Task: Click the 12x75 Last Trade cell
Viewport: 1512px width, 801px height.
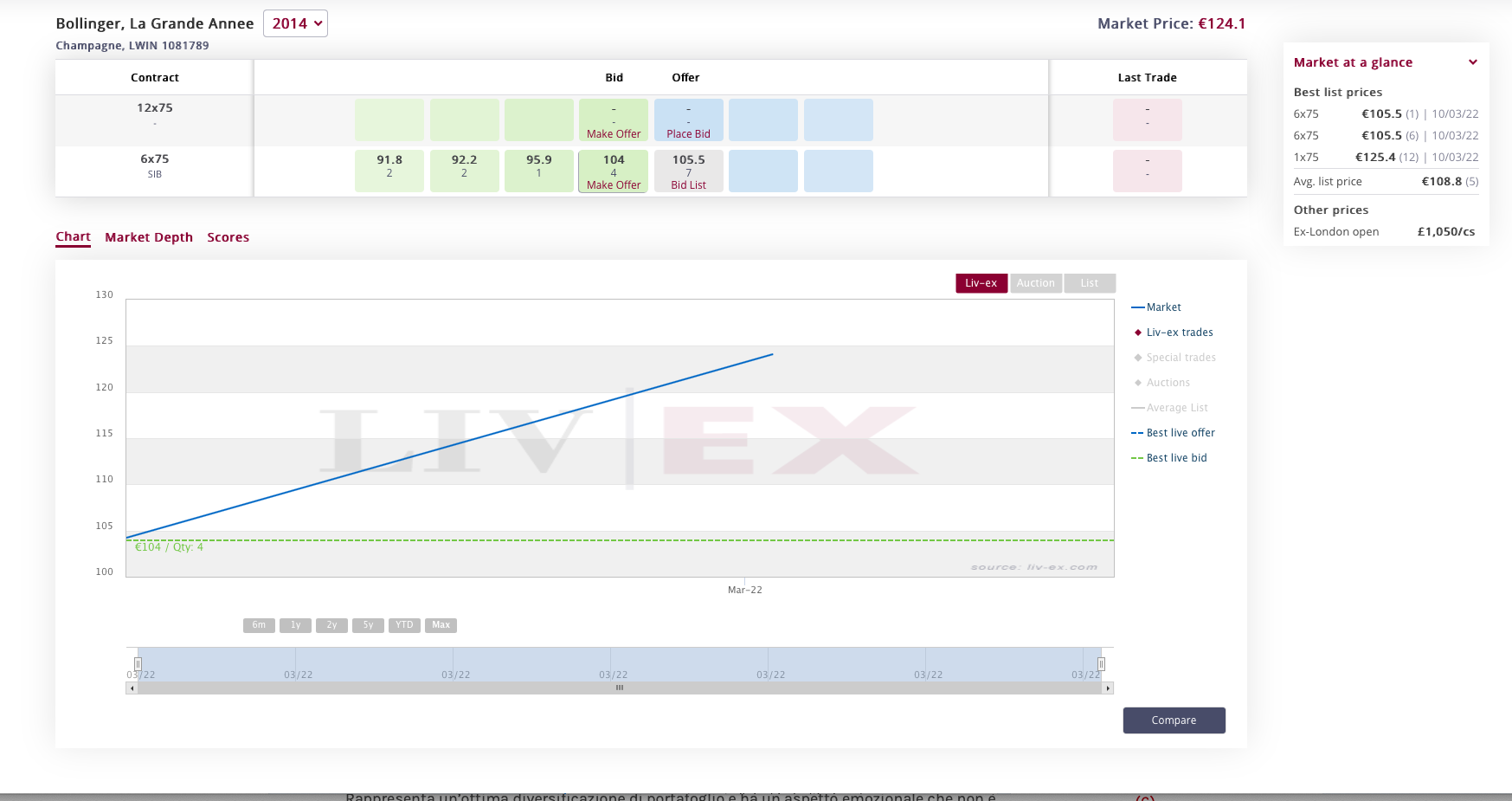Action: tap(1147, 120)
